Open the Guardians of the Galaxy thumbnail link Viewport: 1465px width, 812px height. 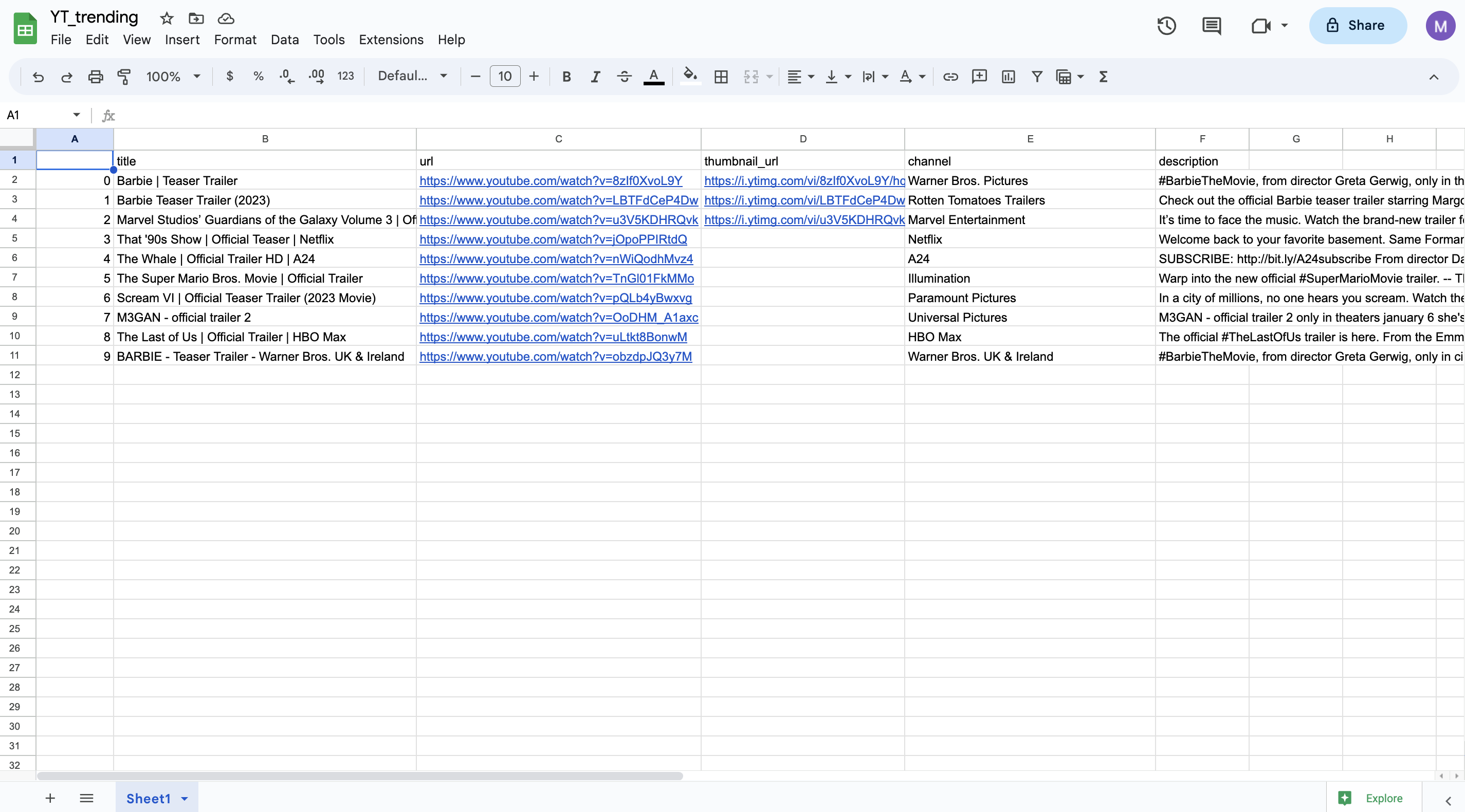click(804, 219)
